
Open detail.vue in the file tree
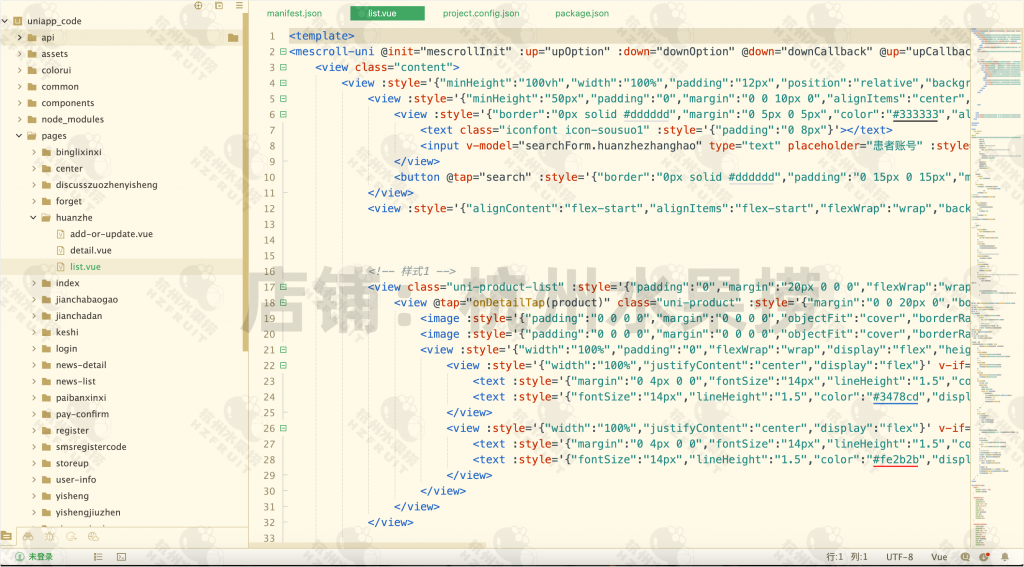tap(90, 250)
